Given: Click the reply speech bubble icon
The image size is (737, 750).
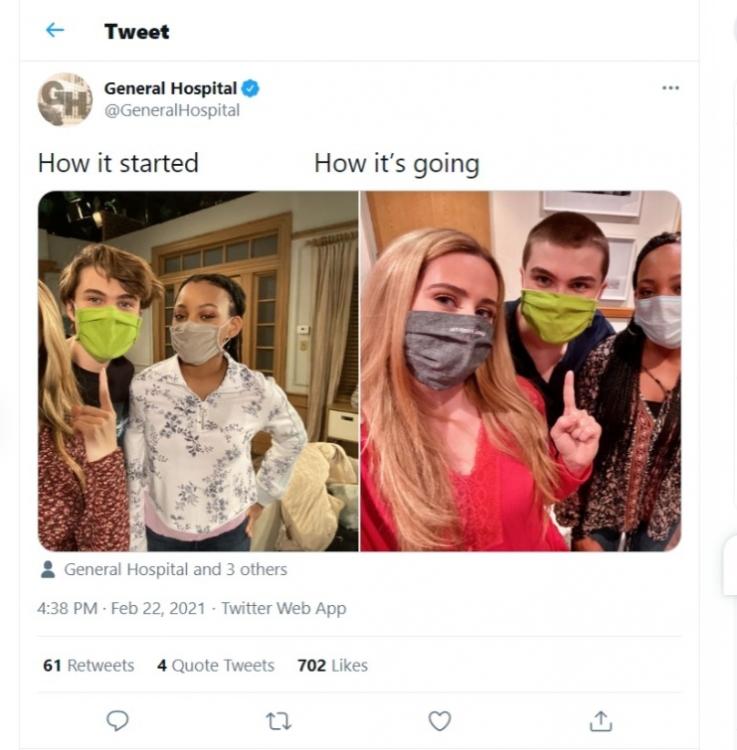Looking at the screenshot, I should click(x=117, y=720).
